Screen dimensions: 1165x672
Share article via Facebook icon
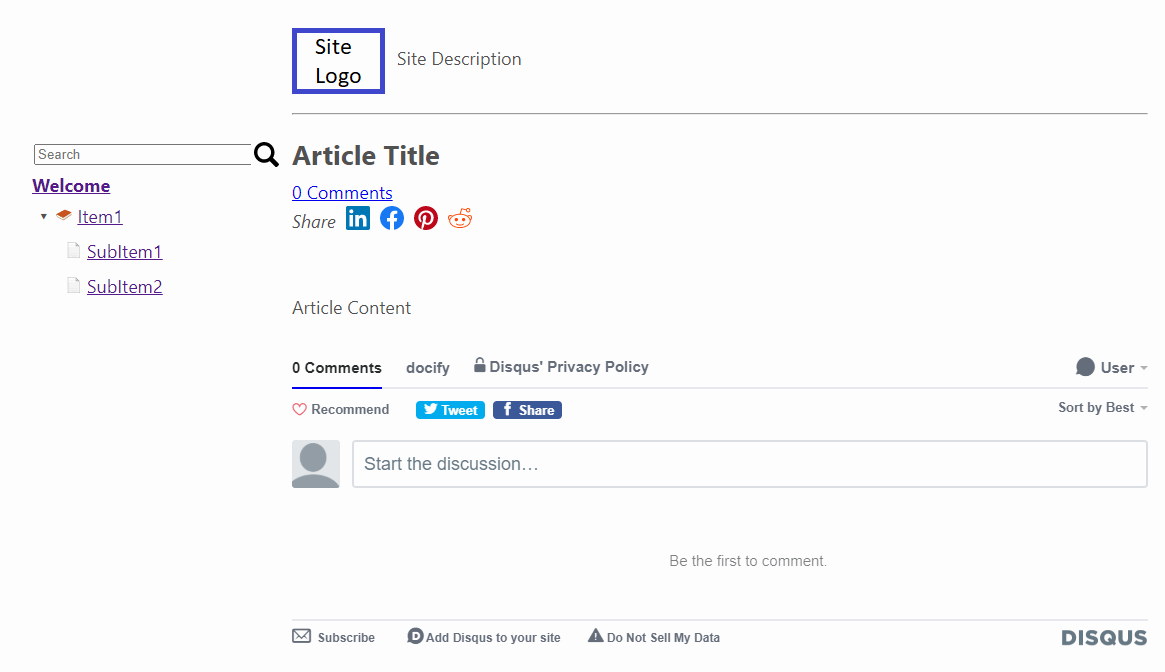coord(392,219)
